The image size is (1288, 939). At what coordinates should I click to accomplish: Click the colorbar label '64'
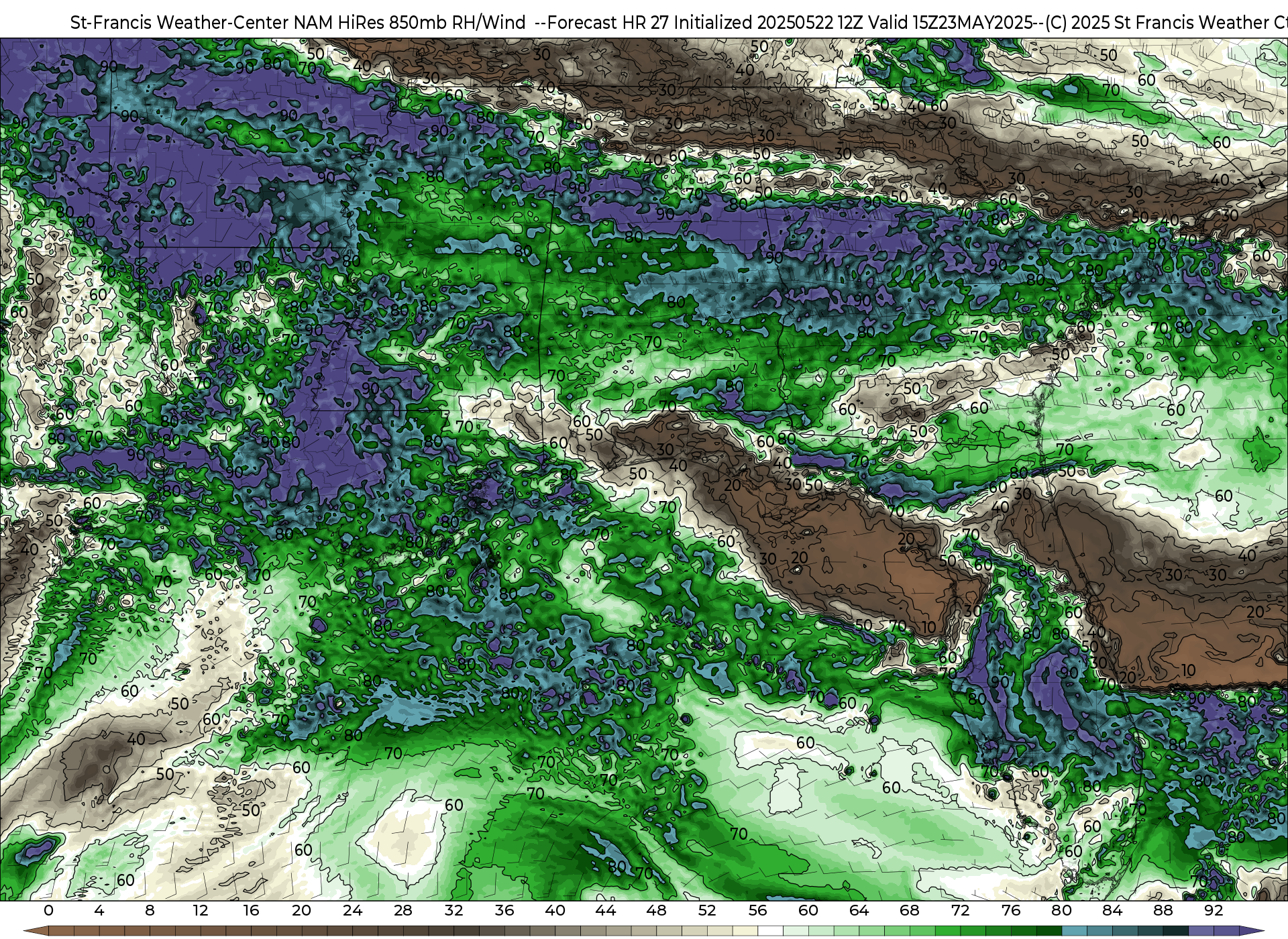pos(859,910)
